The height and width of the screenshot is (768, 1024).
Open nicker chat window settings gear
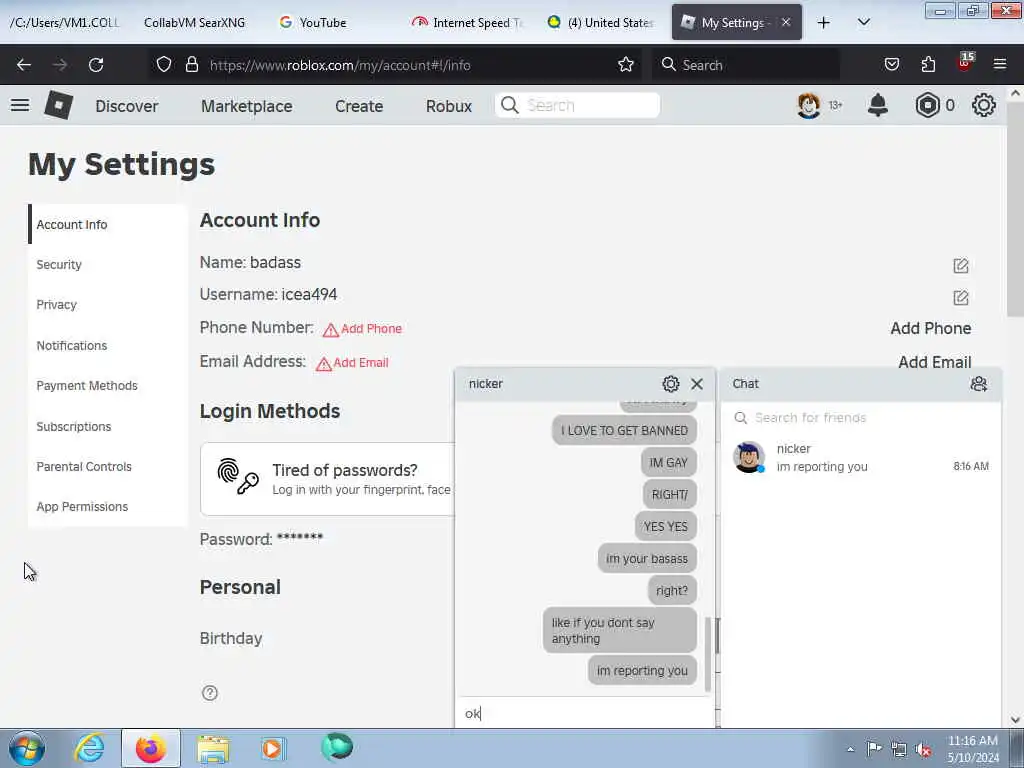671,384
